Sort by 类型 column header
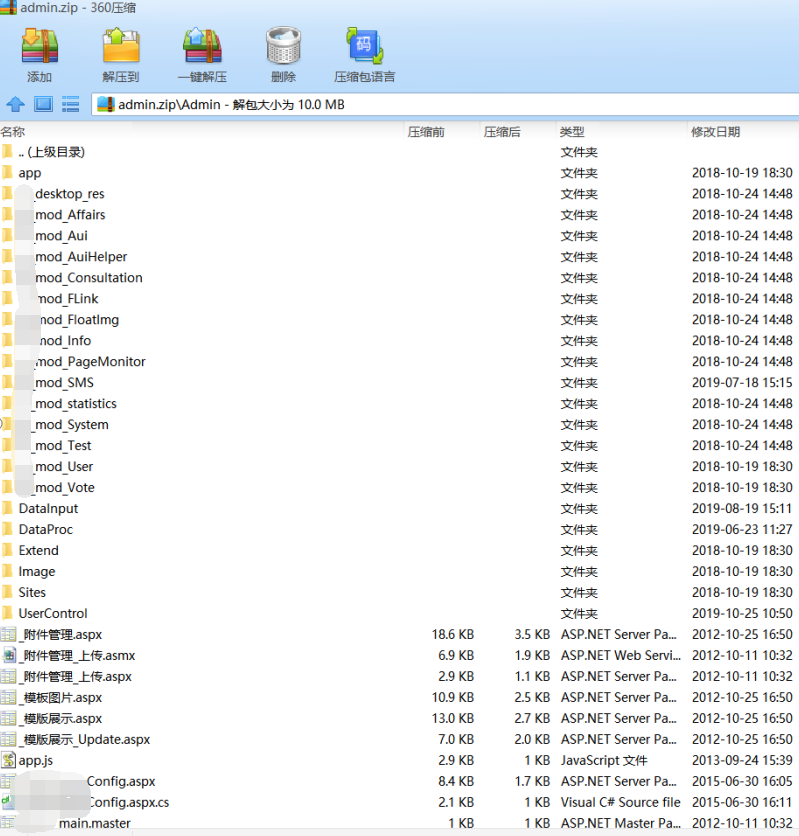 (572, 132)
